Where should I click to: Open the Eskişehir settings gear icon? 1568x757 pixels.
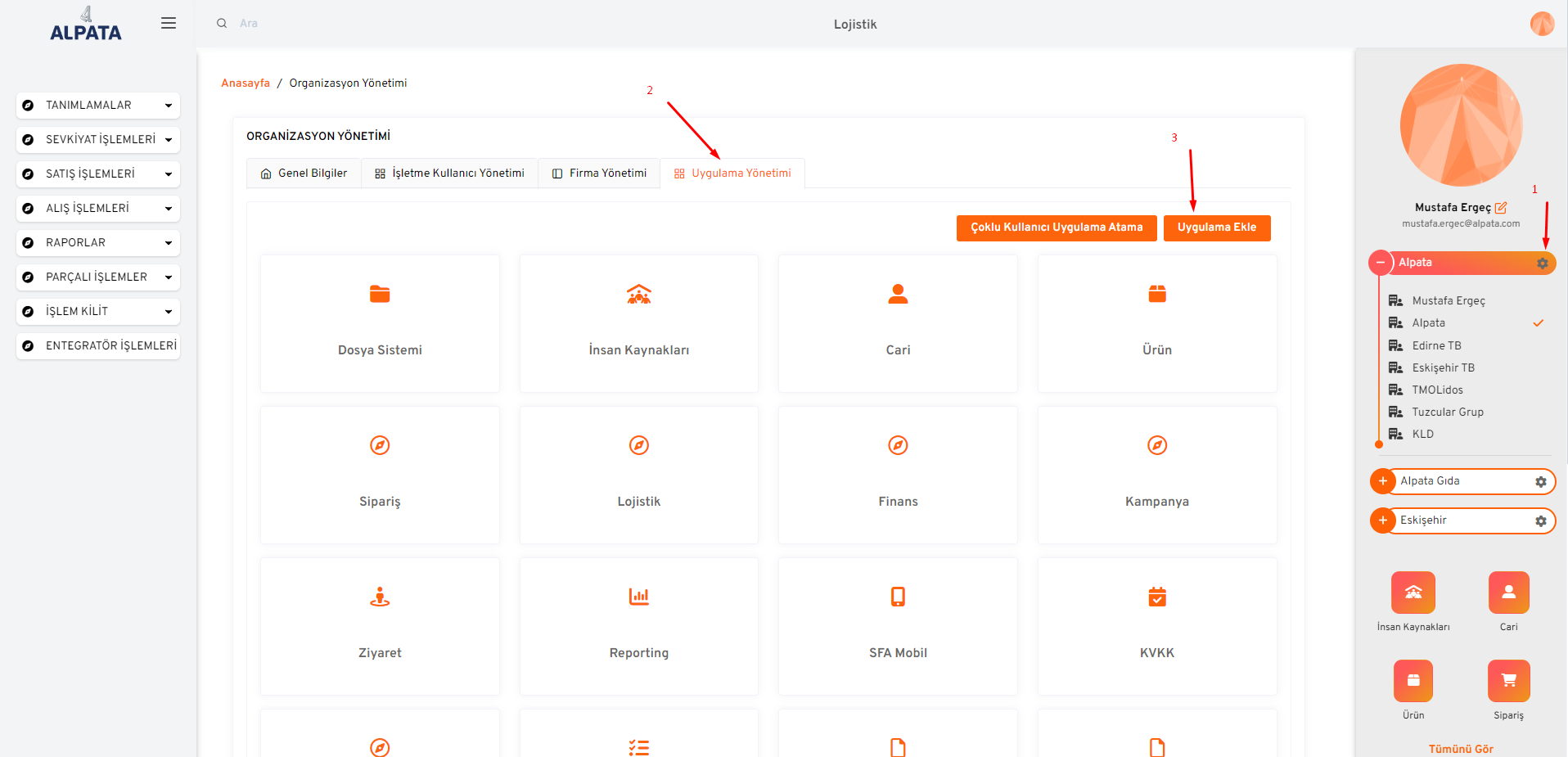pyautogui.click(x=1540, y=520)
